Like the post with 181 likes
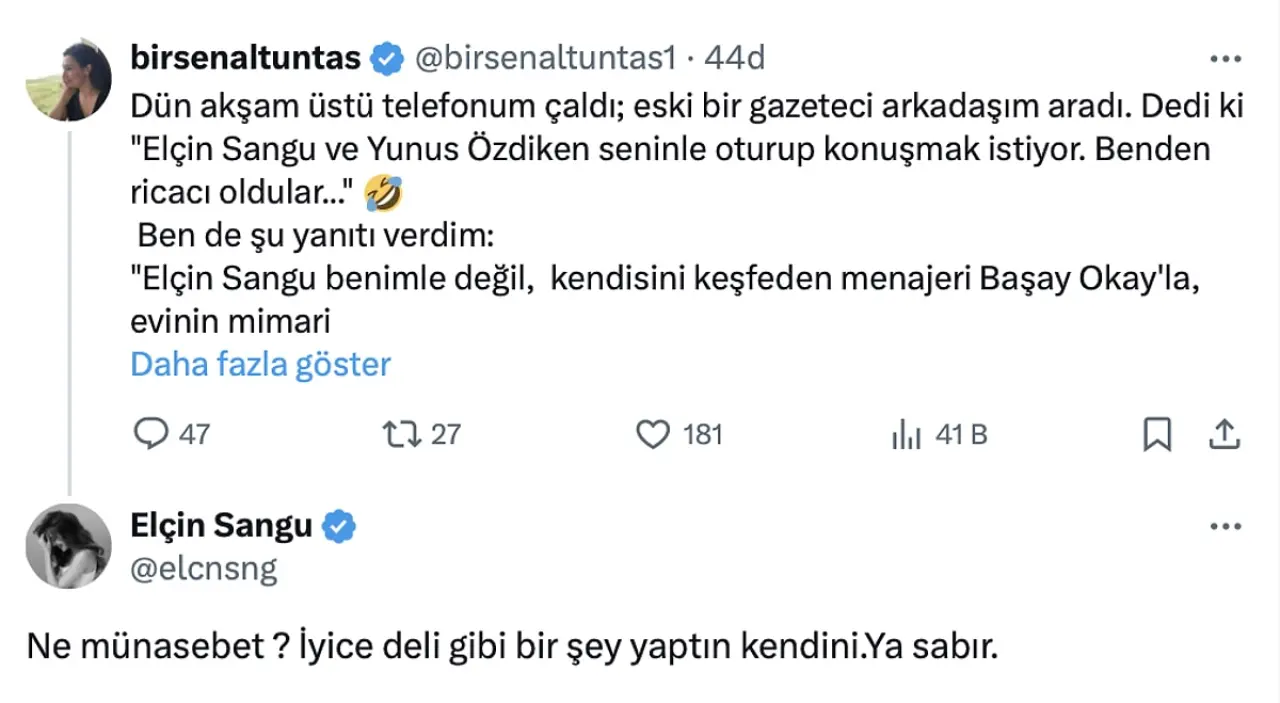 653,434
